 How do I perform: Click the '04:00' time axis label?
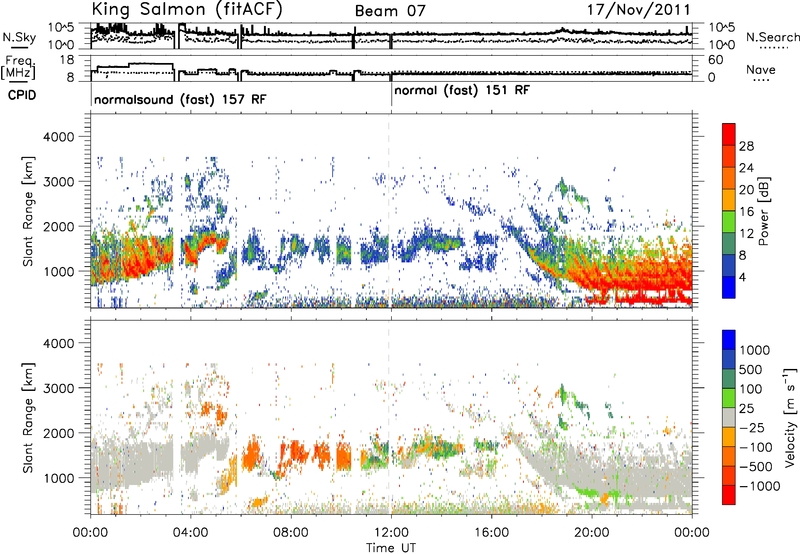[x=191, y=533]
